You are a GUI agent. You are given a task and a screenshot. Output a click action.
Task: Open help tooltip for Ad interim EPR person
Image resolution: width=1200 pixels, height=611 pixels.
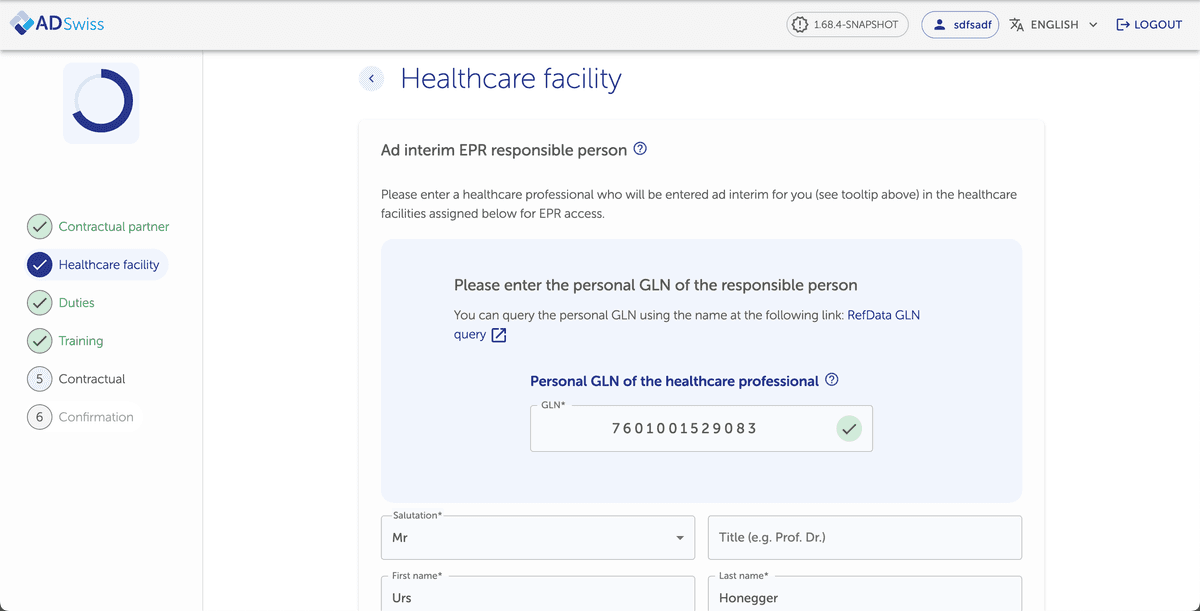(x=641, y=149)
